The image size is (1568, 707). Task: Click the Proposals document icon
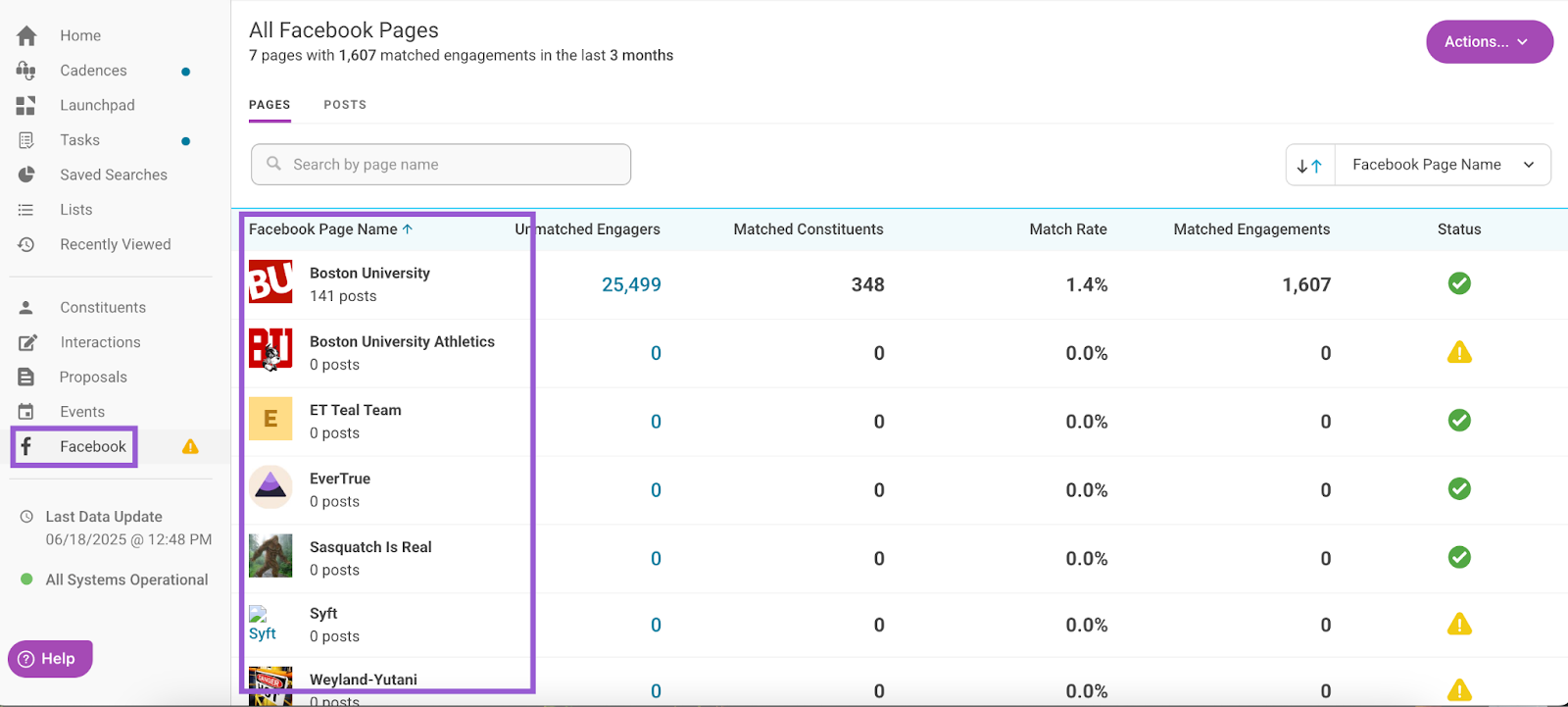coord(26,377)
